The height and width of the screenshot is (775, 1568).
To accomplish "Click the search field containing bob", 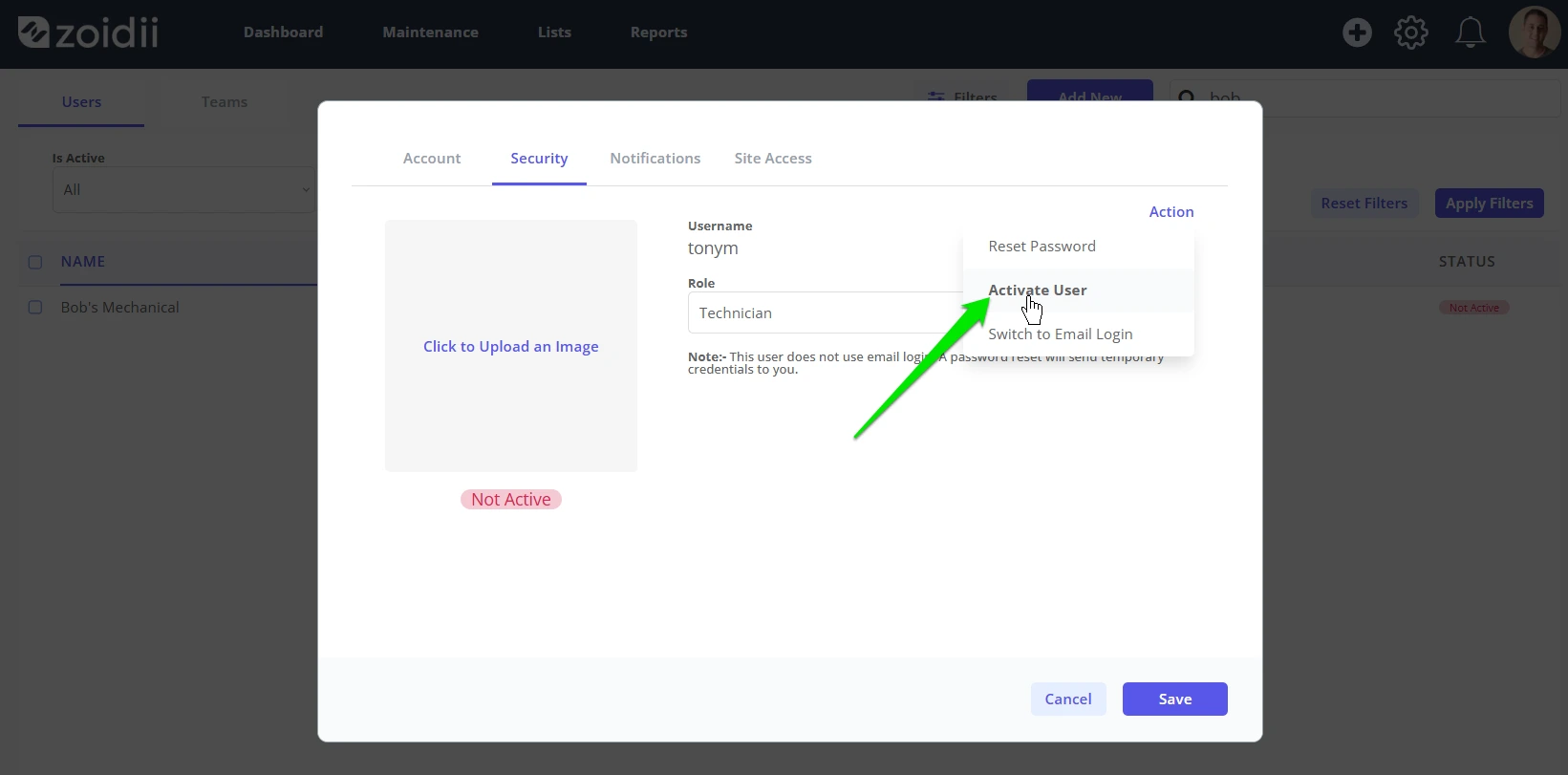I will 1364,97.
